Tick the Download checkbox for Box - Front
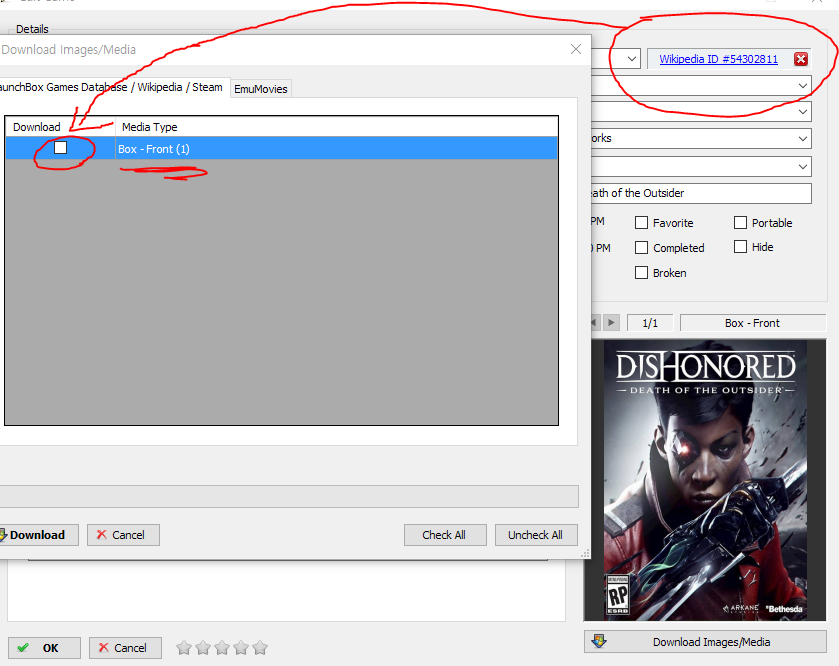The height and width of the screenshot is (666, 839). point(60,147)
